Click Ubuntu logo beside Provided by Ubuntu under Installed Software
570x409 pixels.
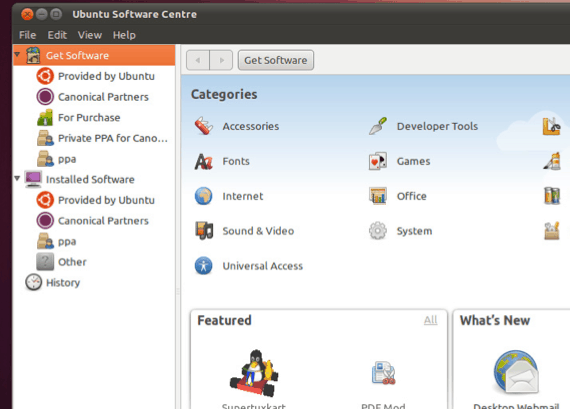[x=45, y=200]
